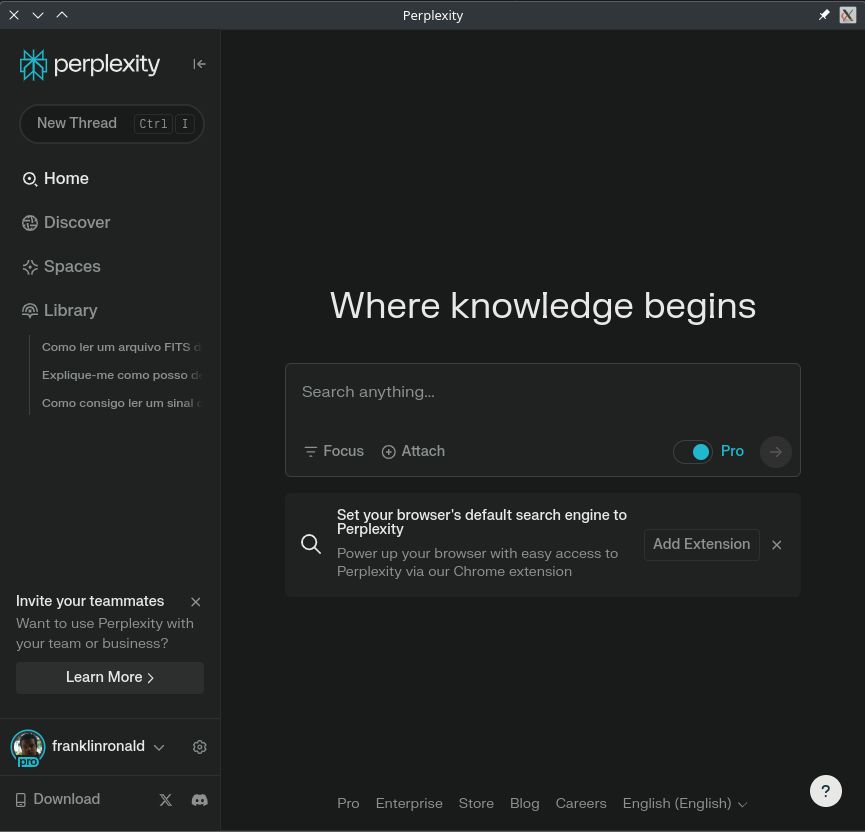Click the Add Extension button
The height and width of the screenshot is (832, 865).
(x=701, y=544)
